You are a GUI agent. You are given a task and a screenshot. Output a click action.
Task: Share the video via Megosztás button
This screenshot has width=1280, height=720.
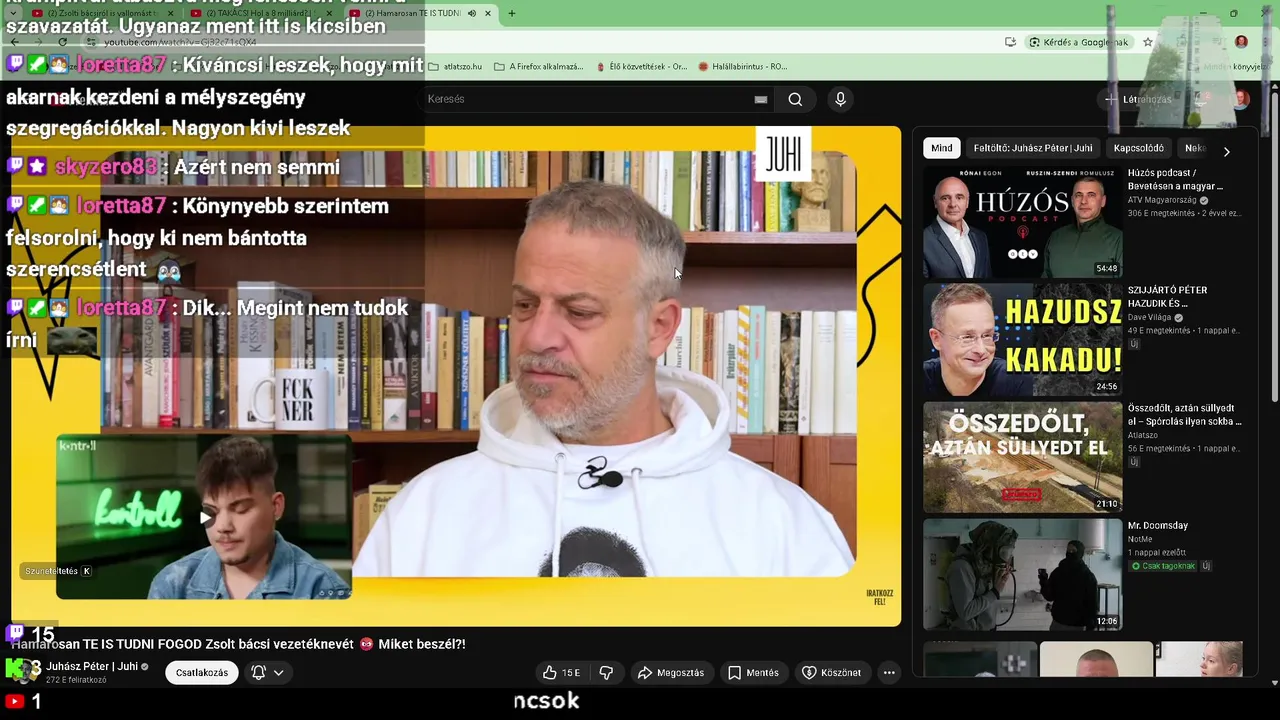tap(671, 673)
